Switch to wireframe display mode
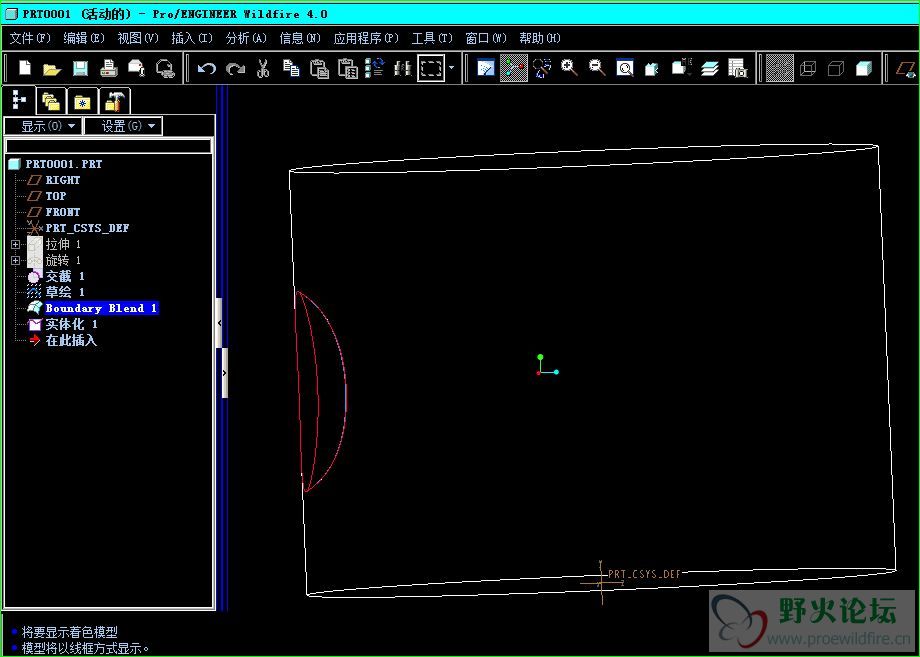The height and width of the screenshot is (657, 920). click(780, 69)
